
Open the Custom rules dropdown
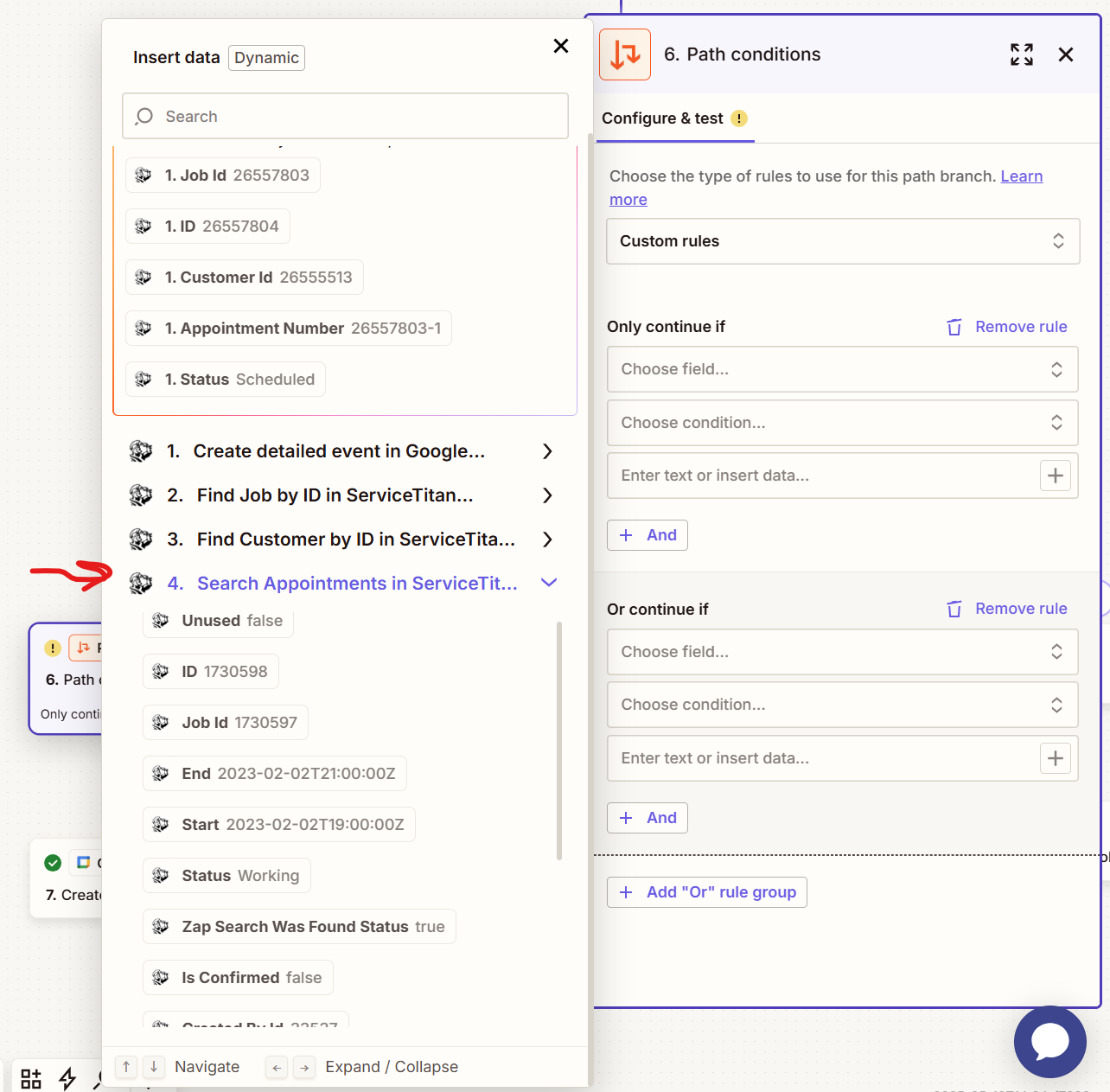(843, 241)
